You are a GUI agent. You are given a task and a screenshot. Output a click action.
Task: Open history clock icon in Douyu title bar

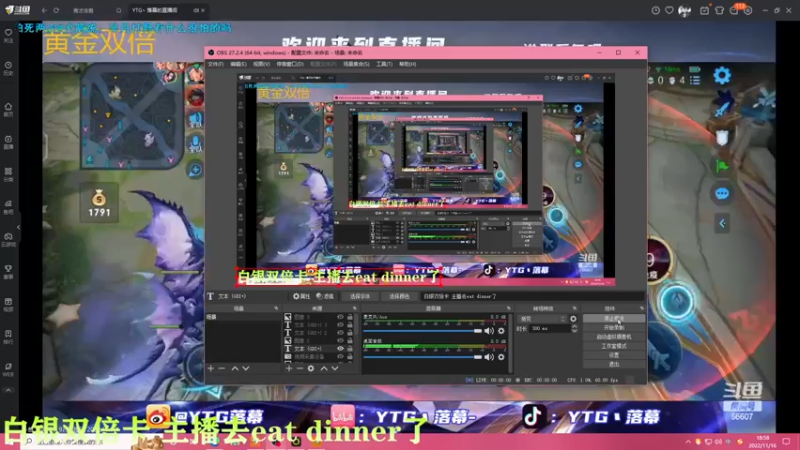[656, 10]
